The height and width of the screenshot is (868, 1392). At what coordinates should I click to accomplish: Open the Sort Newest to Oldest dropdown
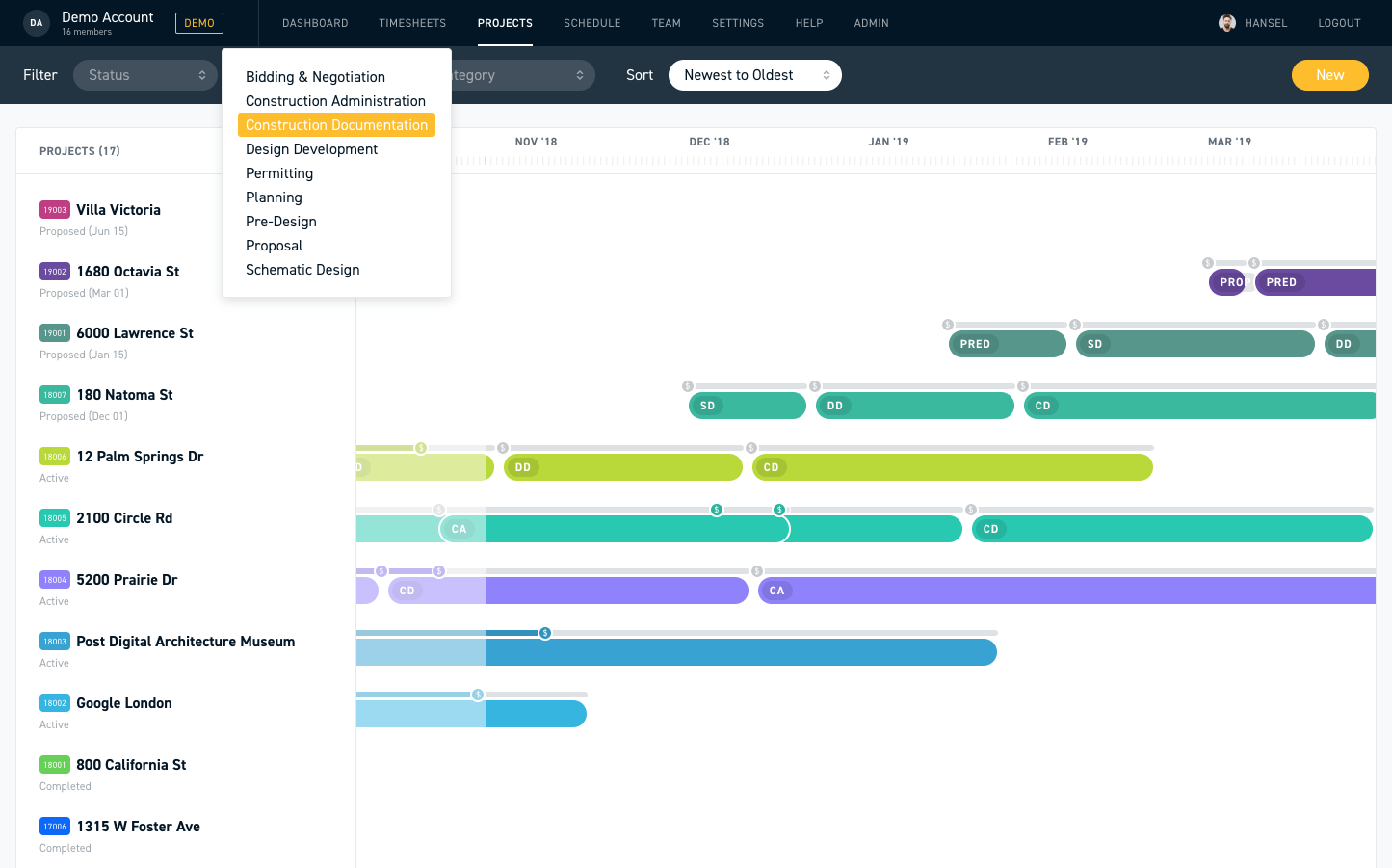point(755,75)
